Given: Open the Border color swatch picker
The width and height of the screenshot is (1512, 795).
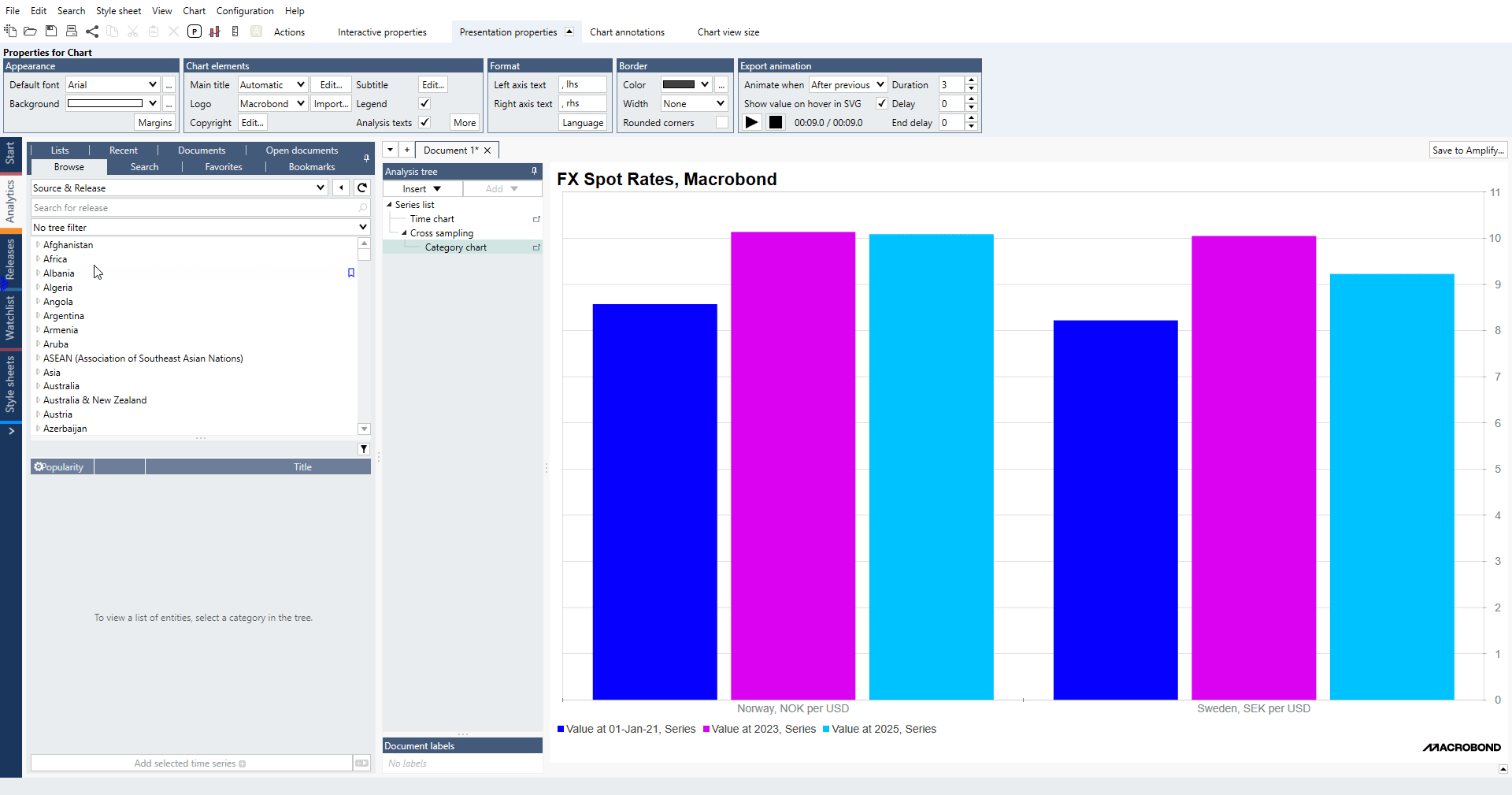Looking at the screenshot, I should (686, 84).
